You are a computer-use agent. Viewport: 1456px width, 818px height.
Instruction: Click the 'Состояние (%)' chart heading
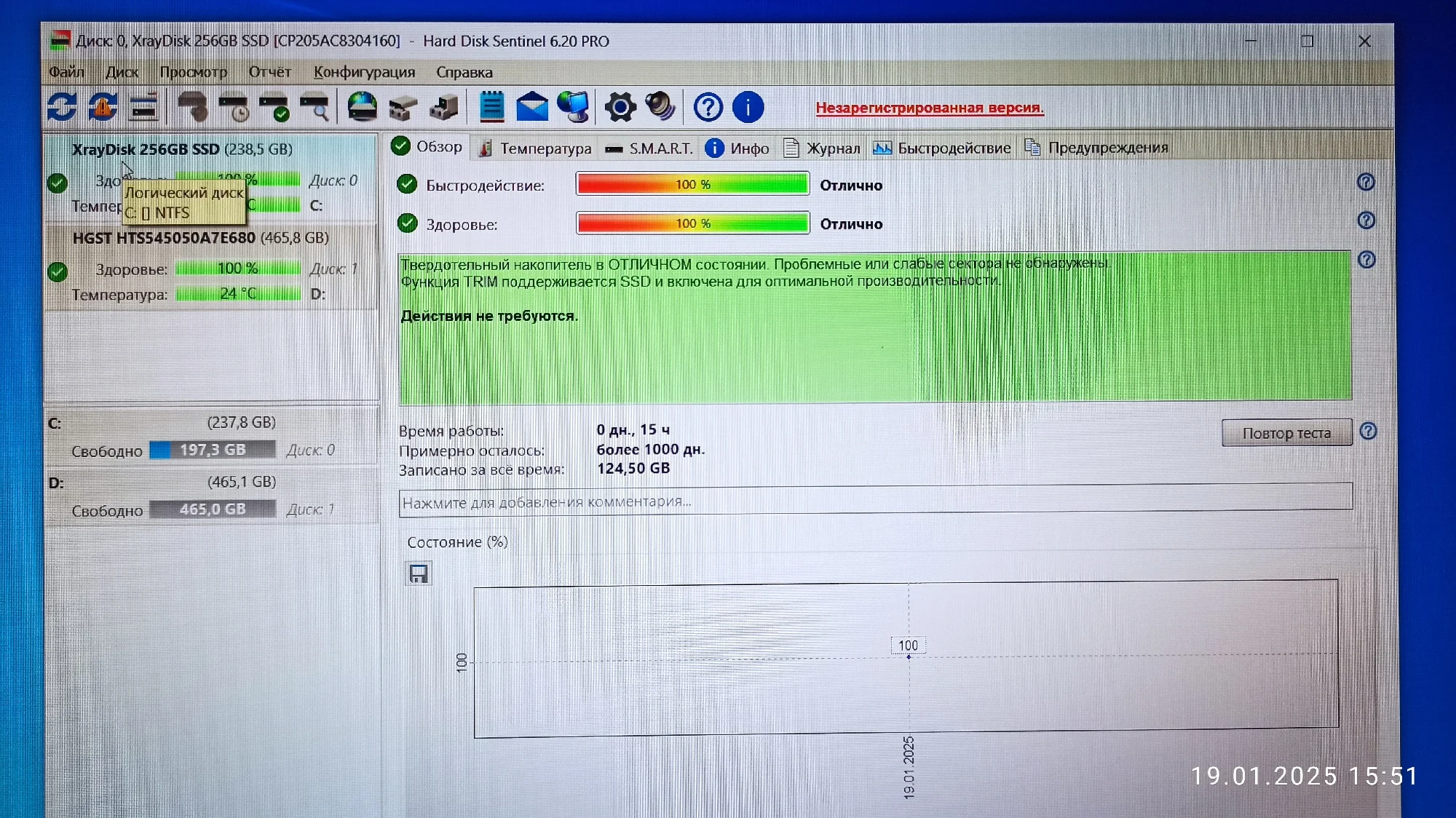(457, 542)
